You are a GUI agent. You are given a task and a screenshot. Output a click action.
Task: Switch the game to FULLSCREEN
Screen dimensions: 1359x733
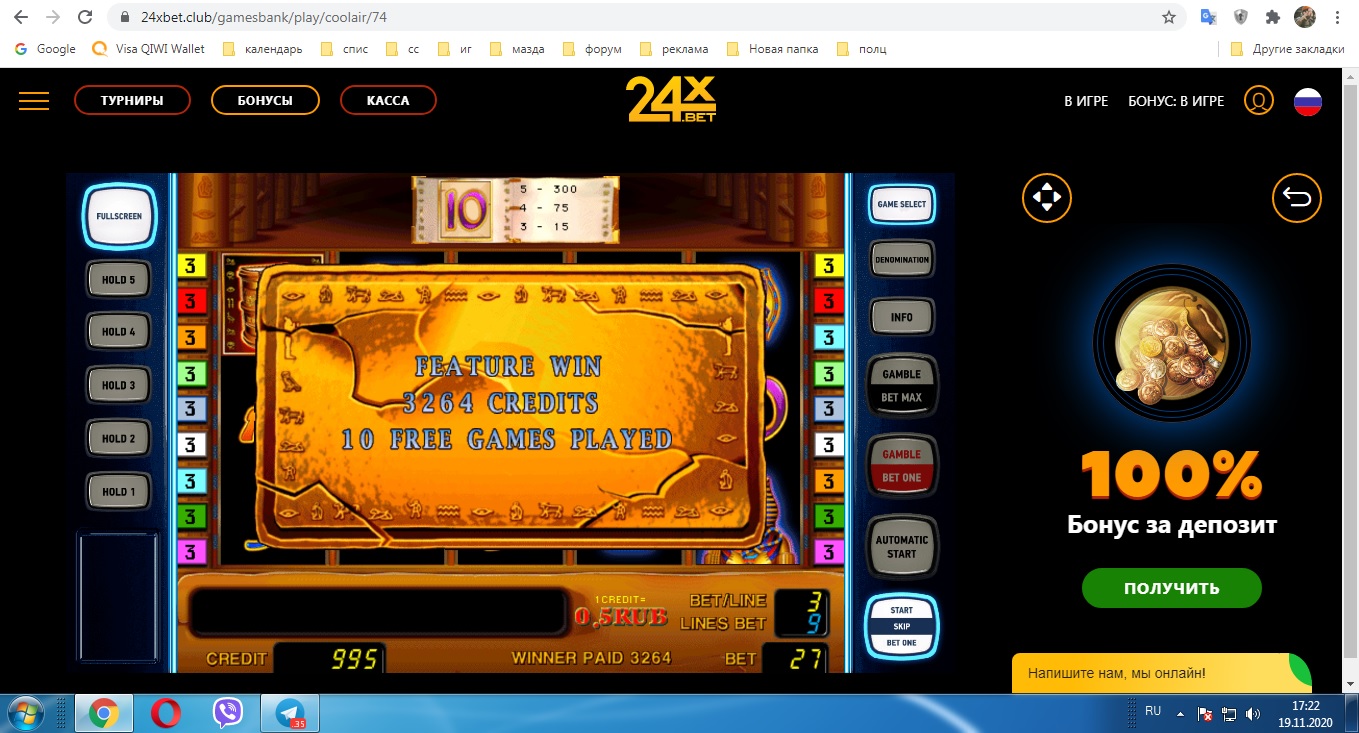tap(119, 216)
